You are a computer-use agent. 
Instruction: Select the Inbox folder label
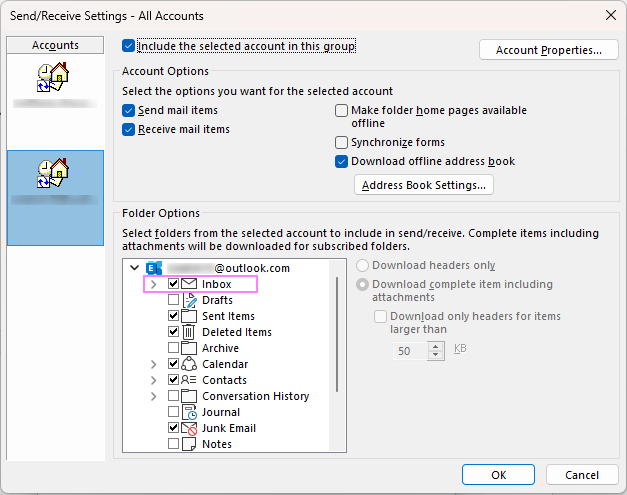[x=216, y=284]
